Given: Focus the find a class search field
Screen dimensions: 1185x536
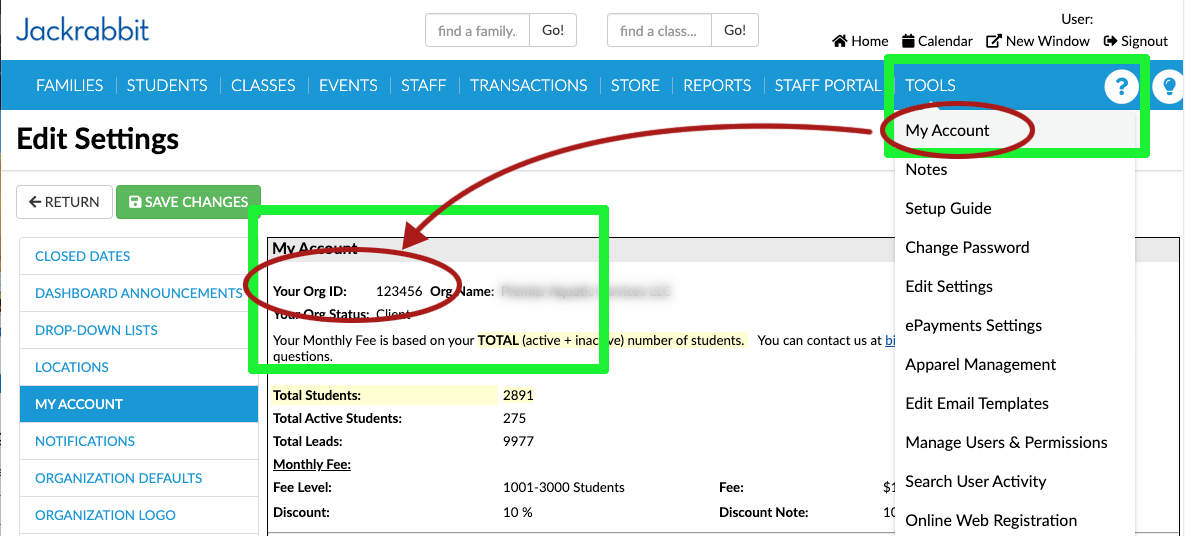Looking at the screenshot, I should (659, 31).
